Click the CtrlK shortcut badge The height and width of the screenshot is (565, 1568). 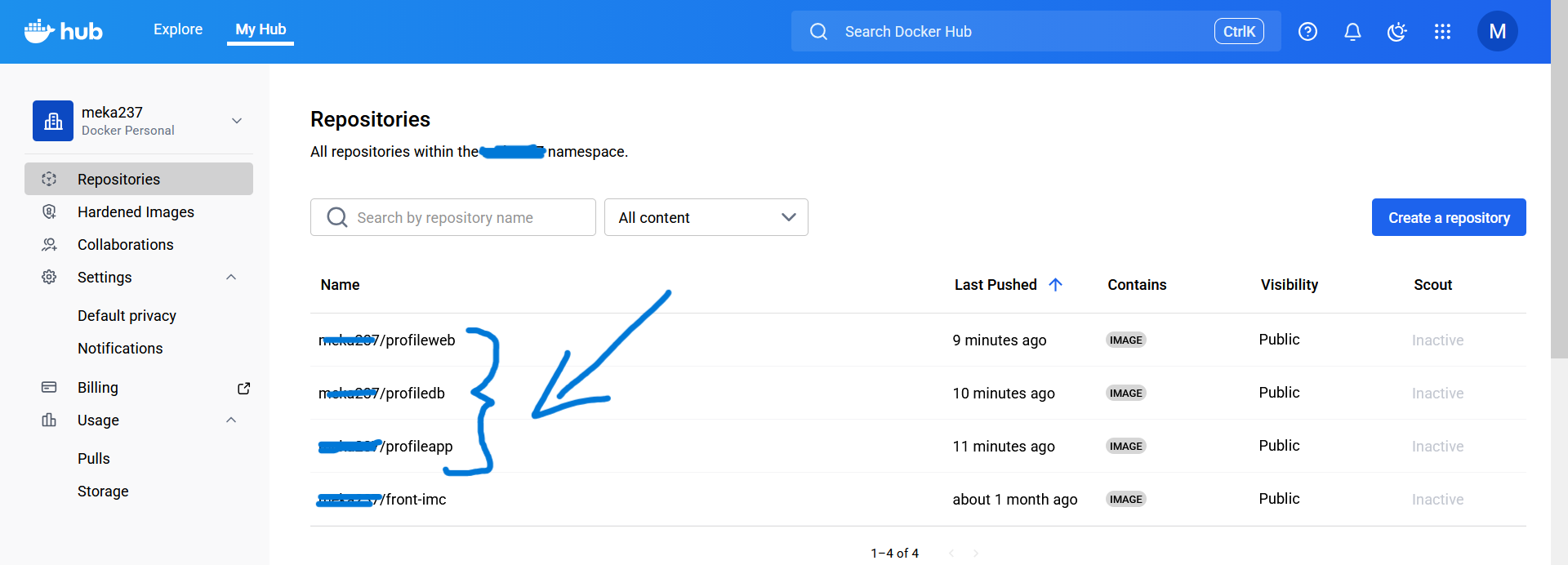pyautogui.click(x=1239, y=31)
